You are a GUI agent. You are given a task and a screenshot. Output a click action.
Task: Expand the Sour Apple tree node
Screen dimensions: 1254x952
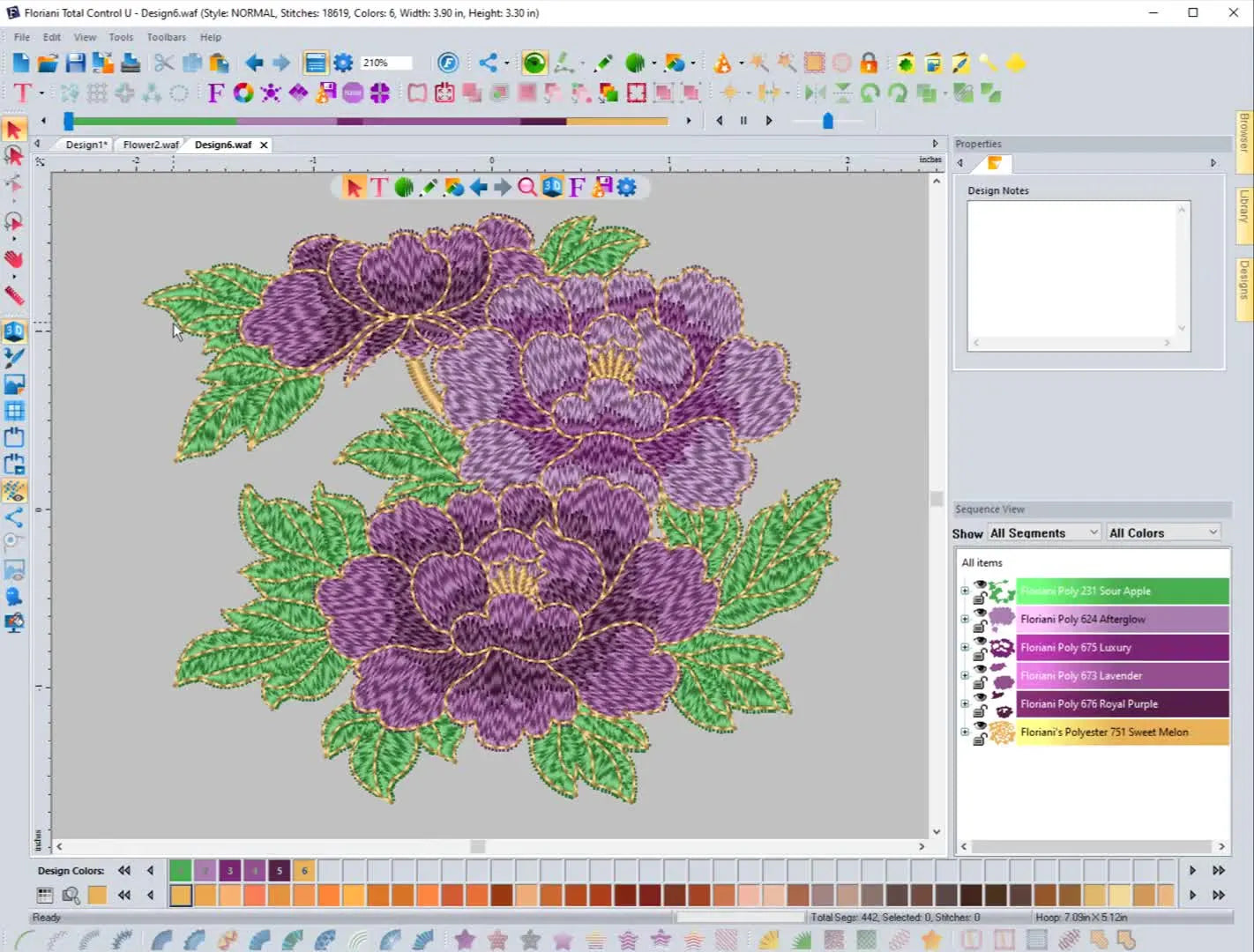point(965,591)
